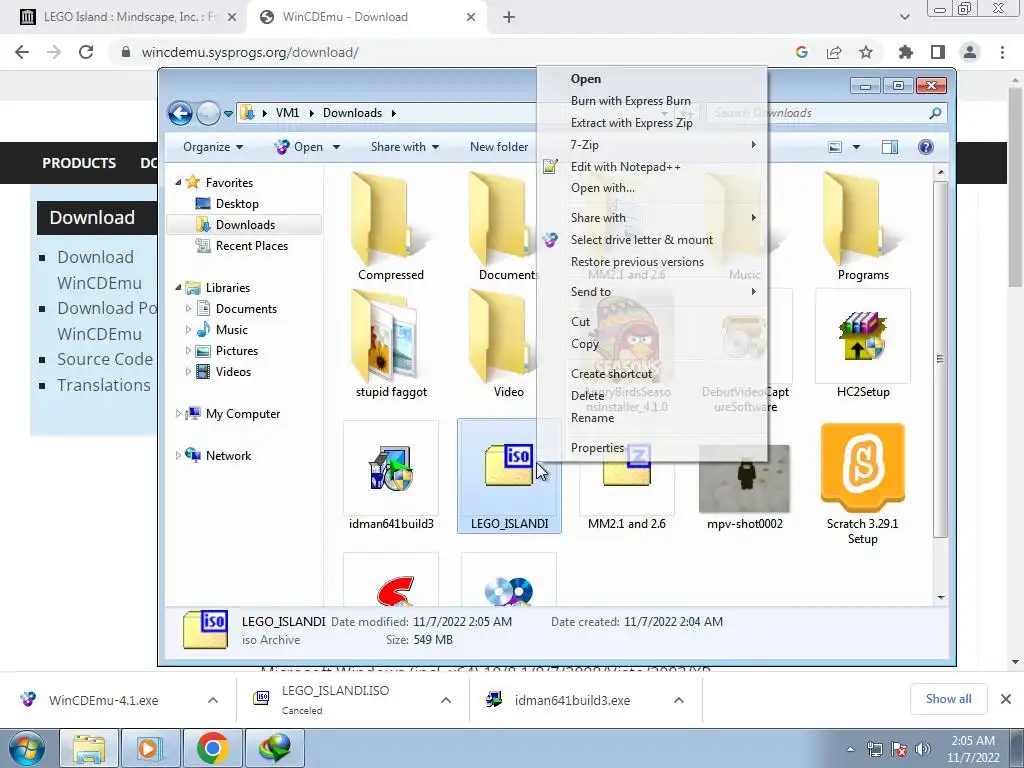Open the arrow next to toolbar Open

336,147
